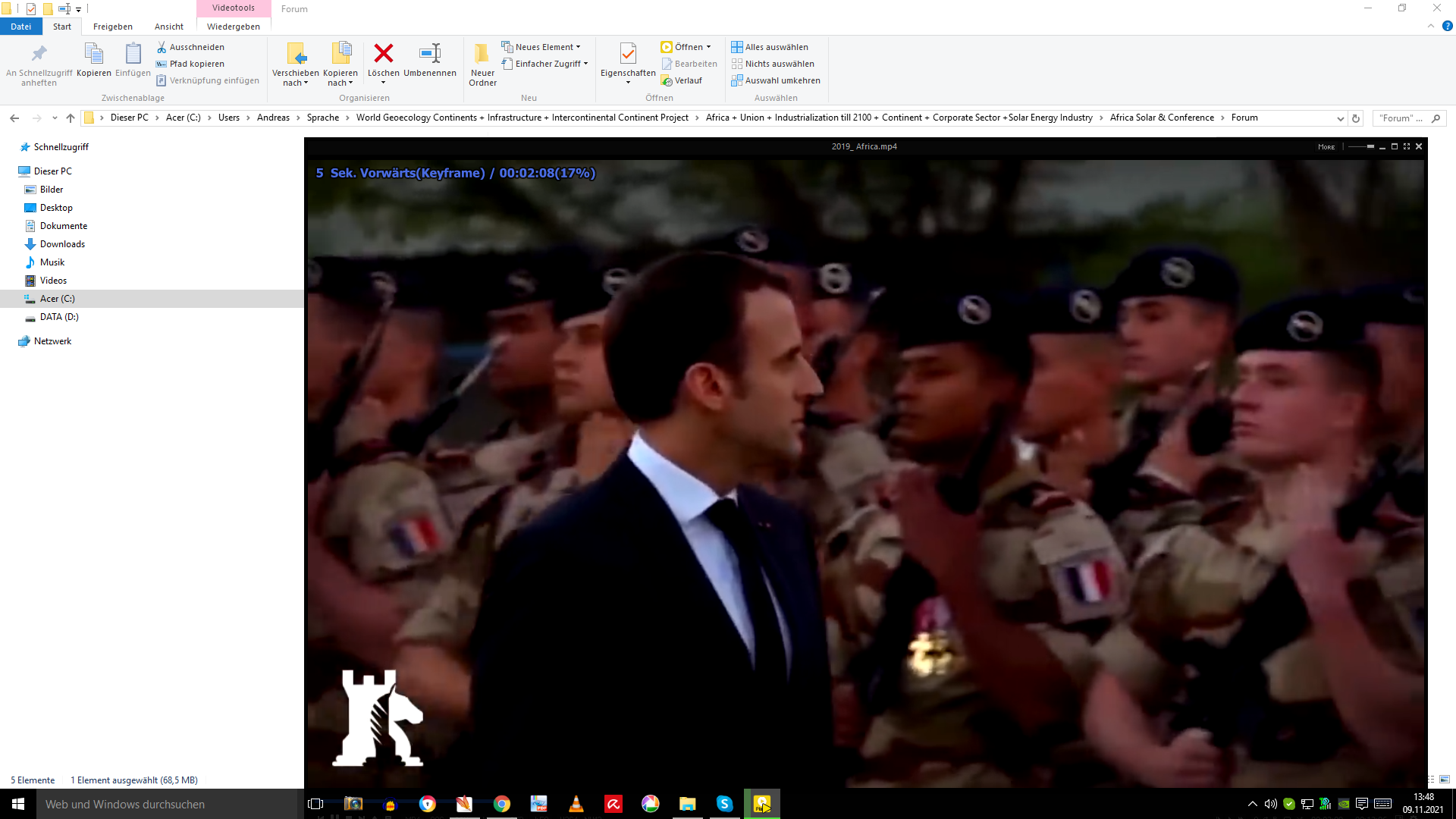The image size is (1456, 819).
Task: Open the Kopieren nach dropdown
Action: coord(340,64)
